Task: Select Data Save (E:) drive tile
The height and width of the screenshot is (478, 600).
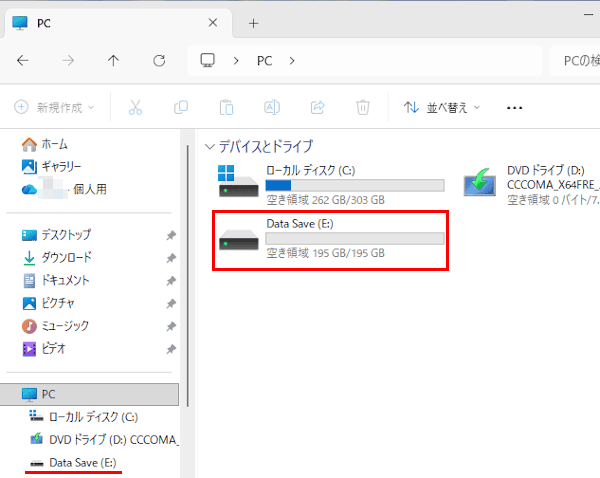Action: pyautogui.click(x=331, y=240)
